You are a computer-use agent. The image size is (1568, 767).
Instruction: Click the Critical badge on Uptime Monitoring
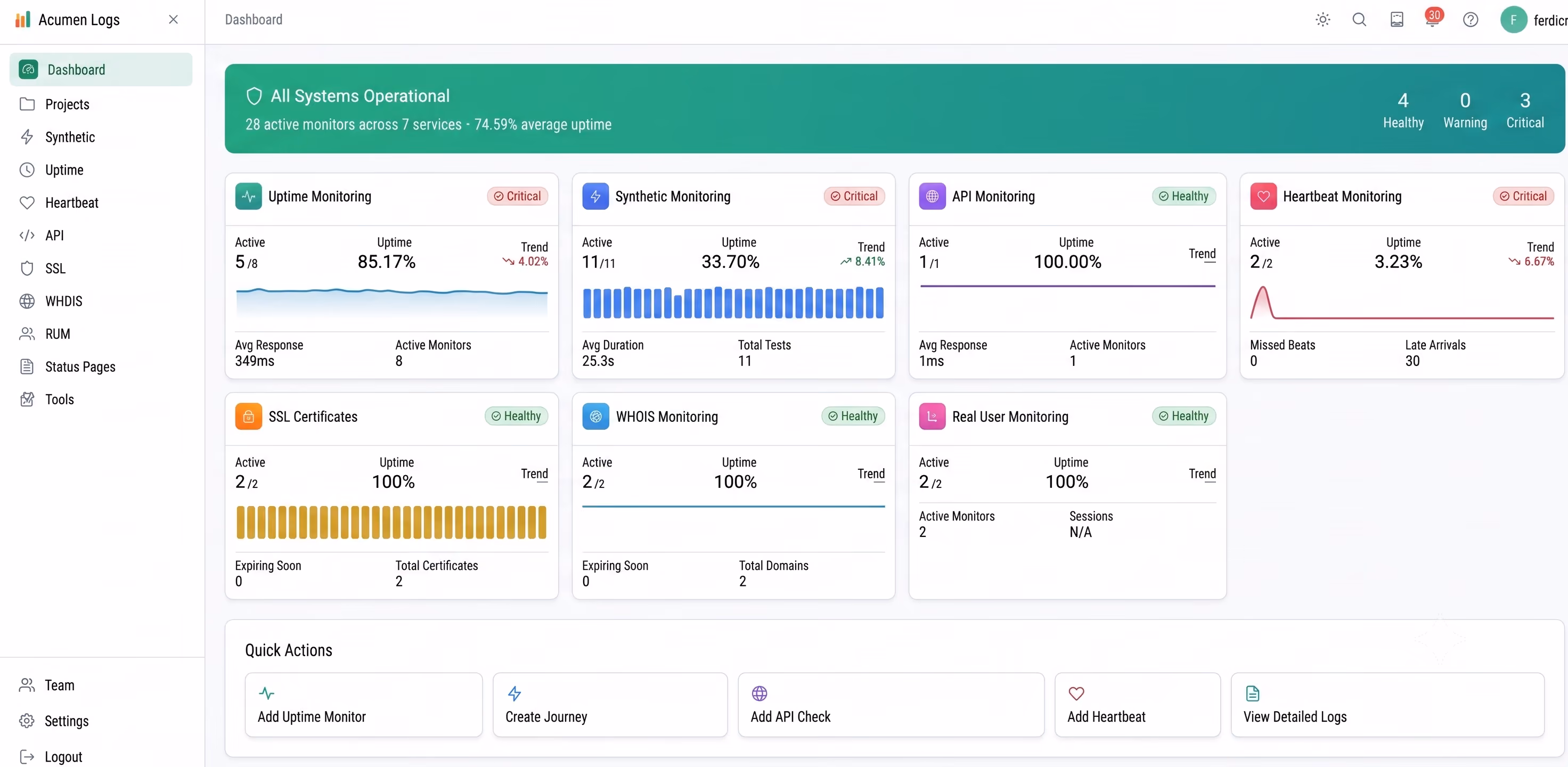(x=517, y=196)
